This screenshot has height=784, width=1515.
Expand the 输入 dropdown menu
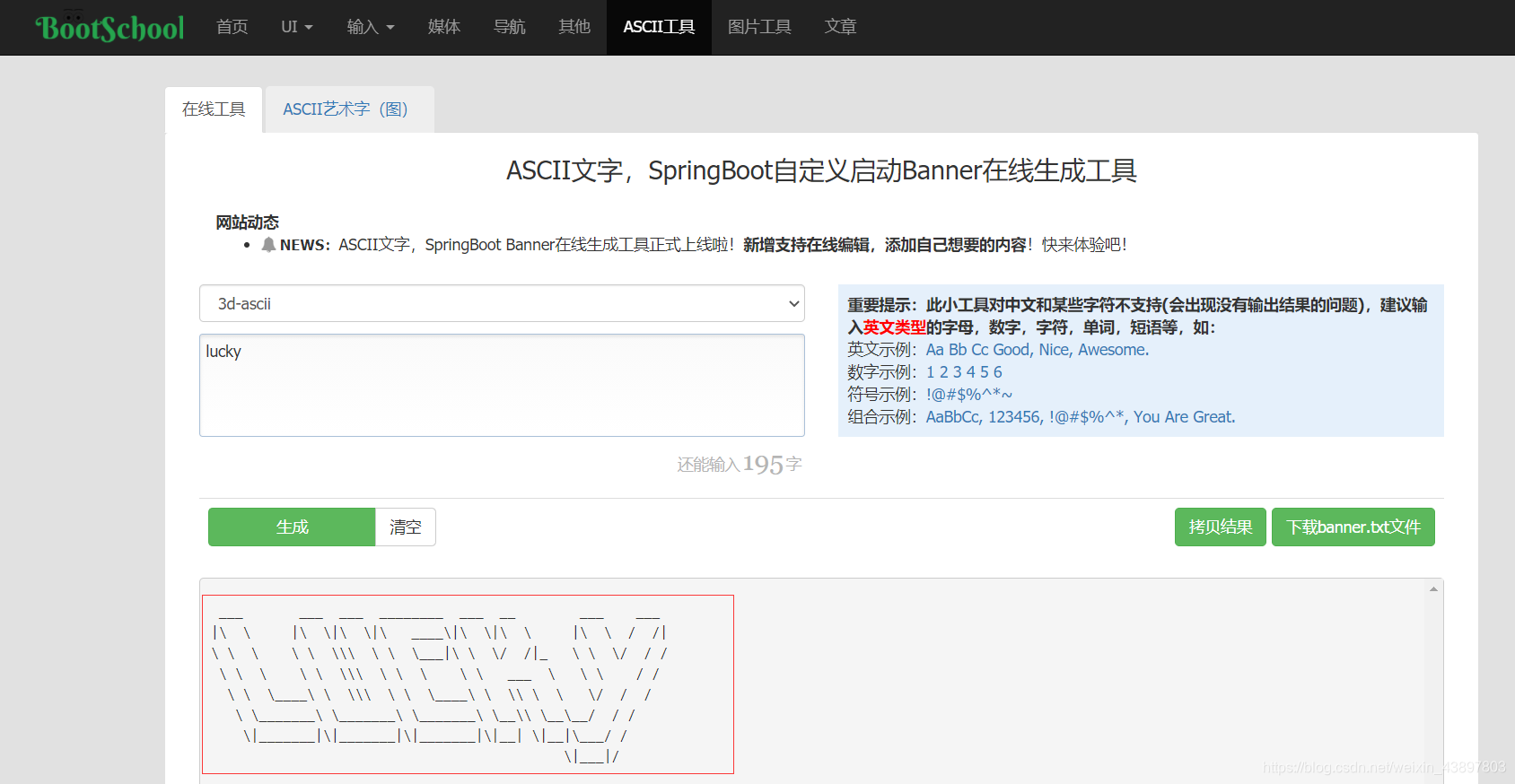(x=371, y=27)
